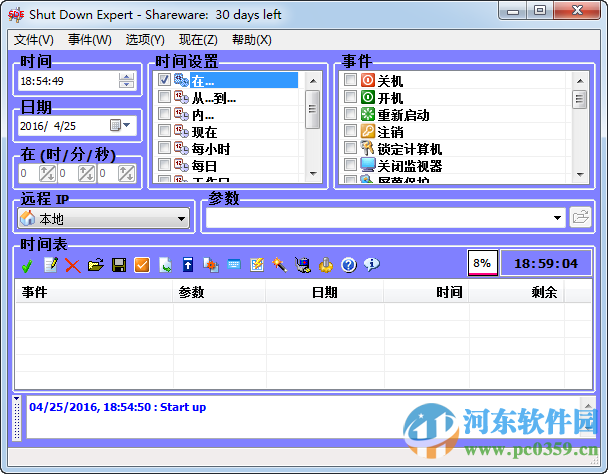Click the document with green arrow icon

[165, 265]
